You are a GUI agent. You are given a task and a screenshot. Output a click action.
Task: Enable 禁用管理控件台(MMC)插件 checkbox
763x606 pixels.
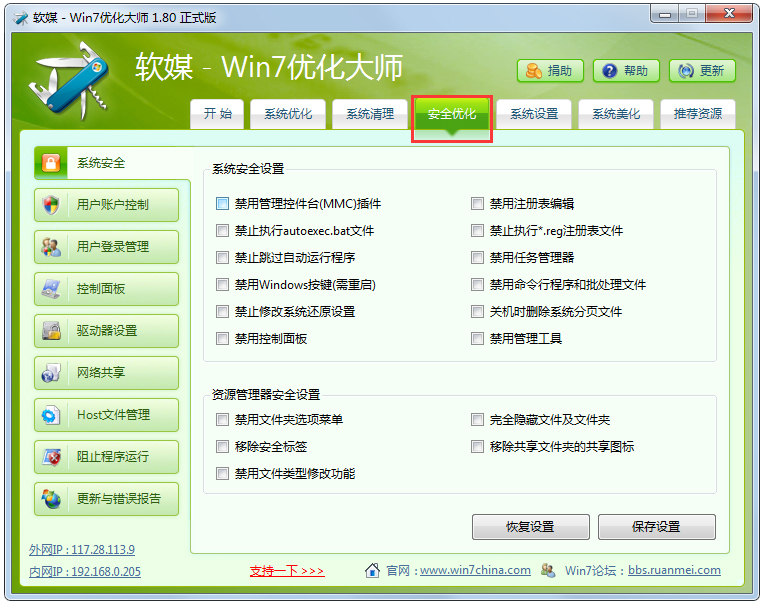[x=222, y=203]
